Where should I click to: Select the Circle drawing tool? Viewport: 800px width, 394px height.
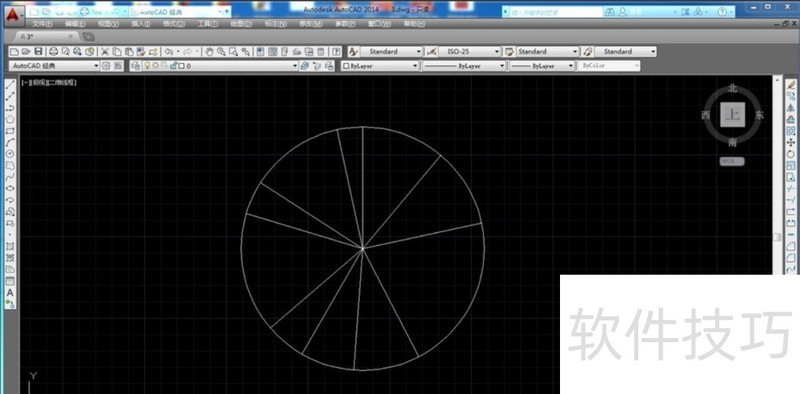coord(10,154)
